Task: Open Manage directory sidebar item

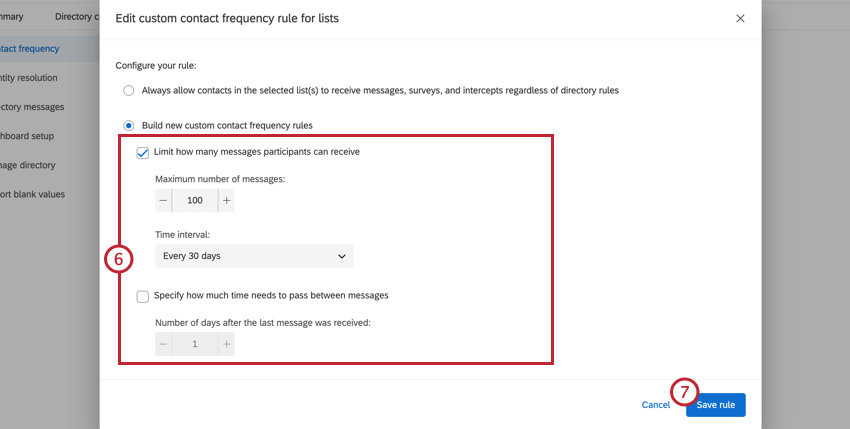Action: pyautogui.click(x=28, y=165)
